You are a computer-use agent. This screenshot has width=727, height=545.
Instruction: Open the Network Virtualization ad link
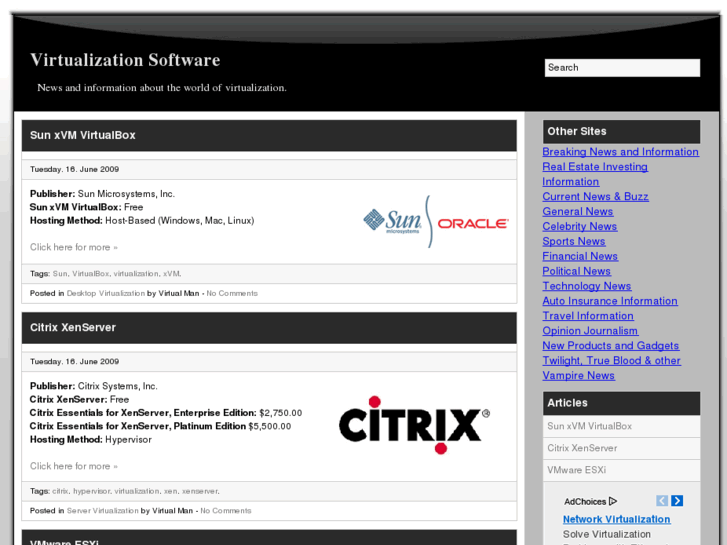pos(616,519)
